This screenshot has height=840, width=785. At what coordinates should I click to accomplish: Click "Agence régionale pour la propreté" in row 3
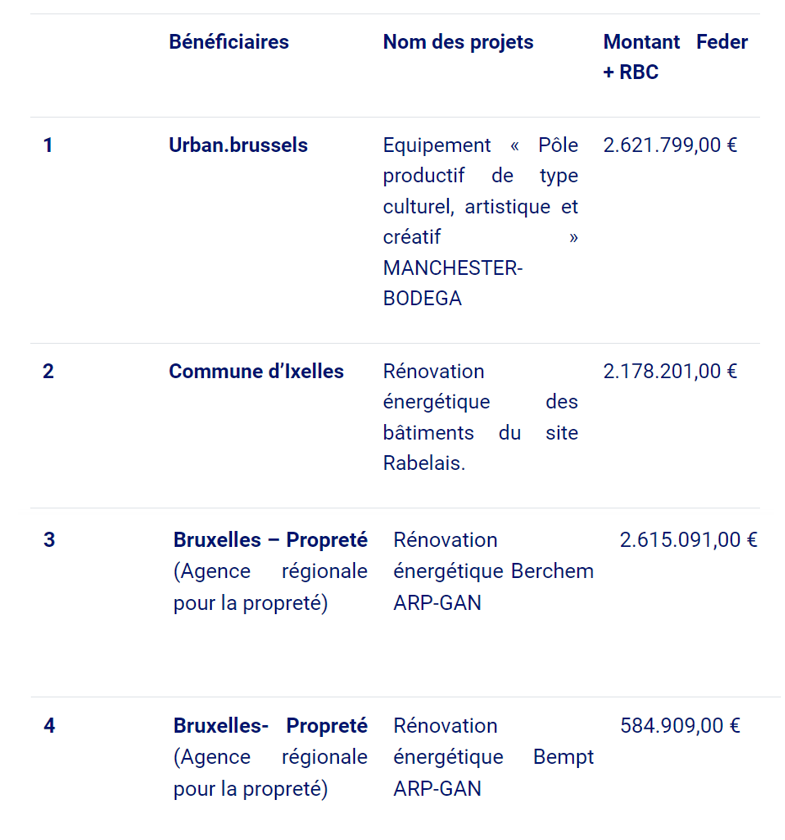tap(270, 588)
